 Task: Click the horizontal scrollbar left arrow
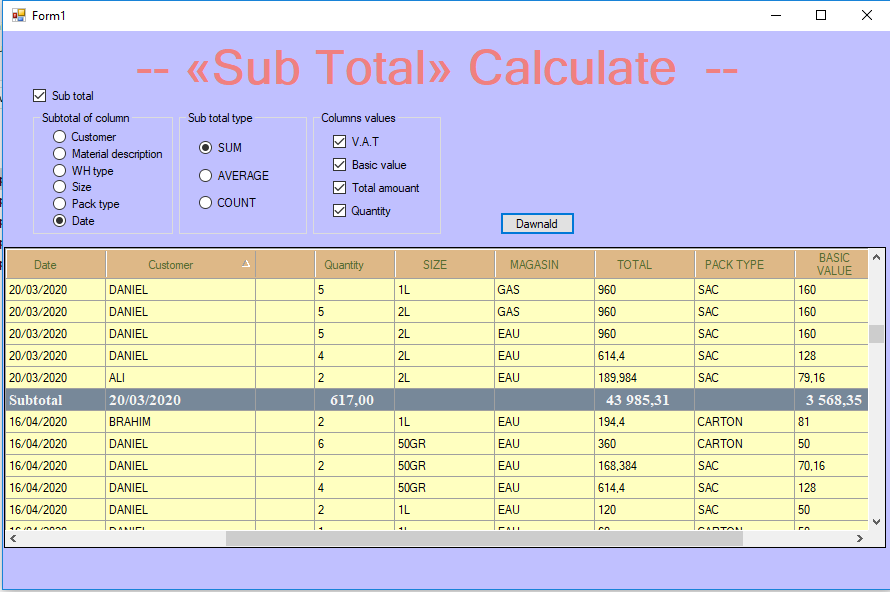[x=13, y=538]
